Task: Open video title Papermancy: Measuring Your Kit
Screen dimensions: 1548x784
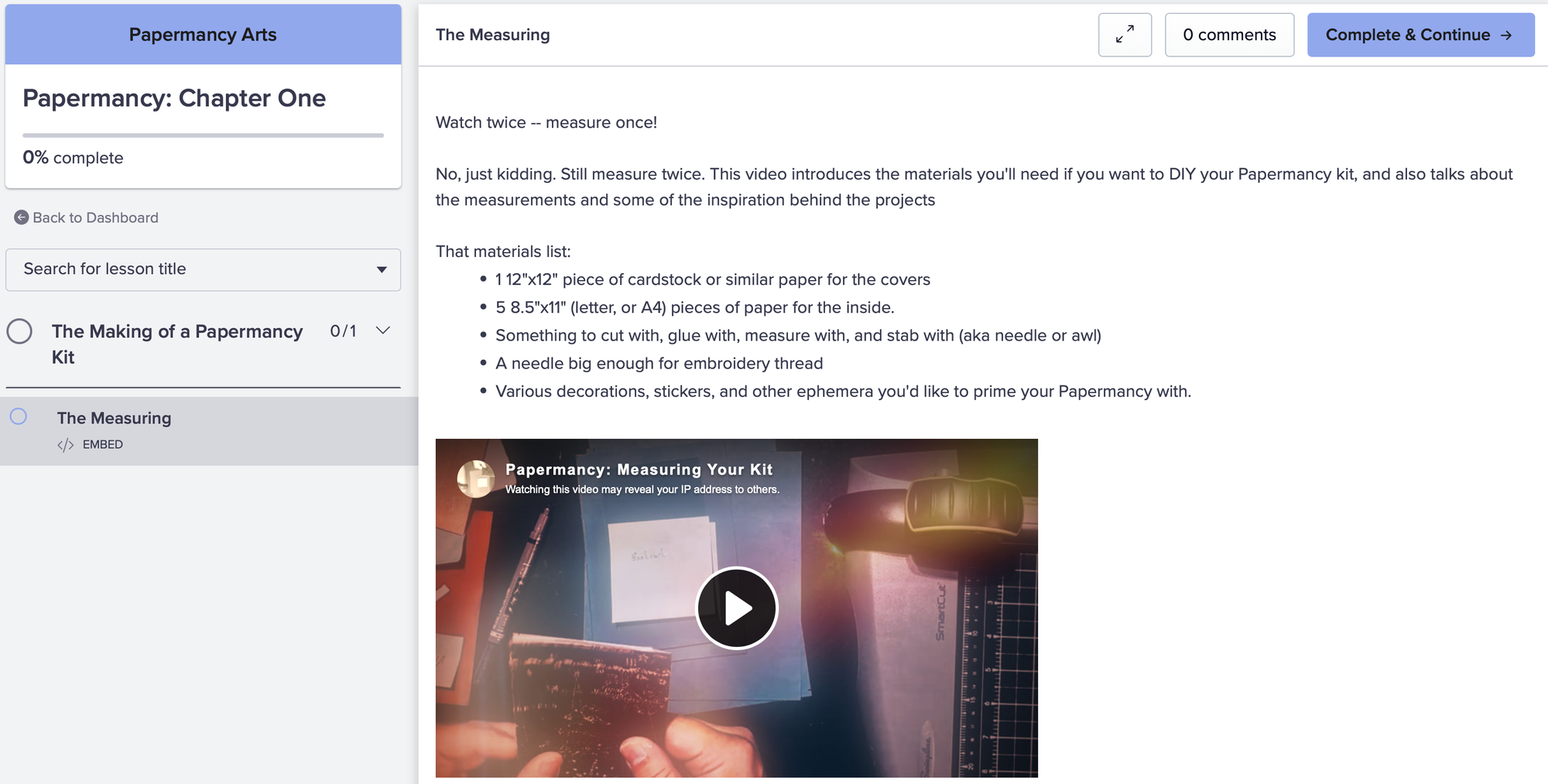Action: click(x=639, y=469)
